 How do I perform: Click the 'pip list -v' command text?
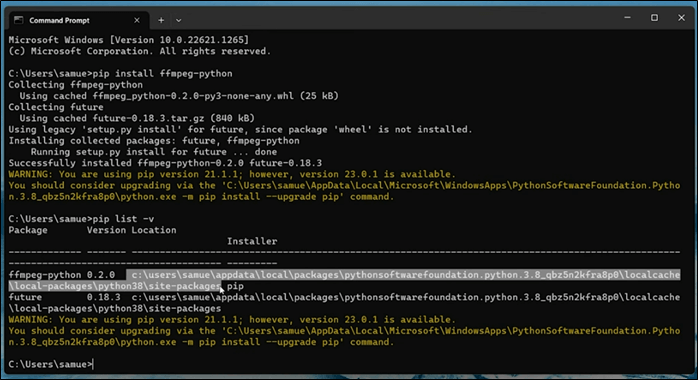pyautogui.click(x=123, y=219)
